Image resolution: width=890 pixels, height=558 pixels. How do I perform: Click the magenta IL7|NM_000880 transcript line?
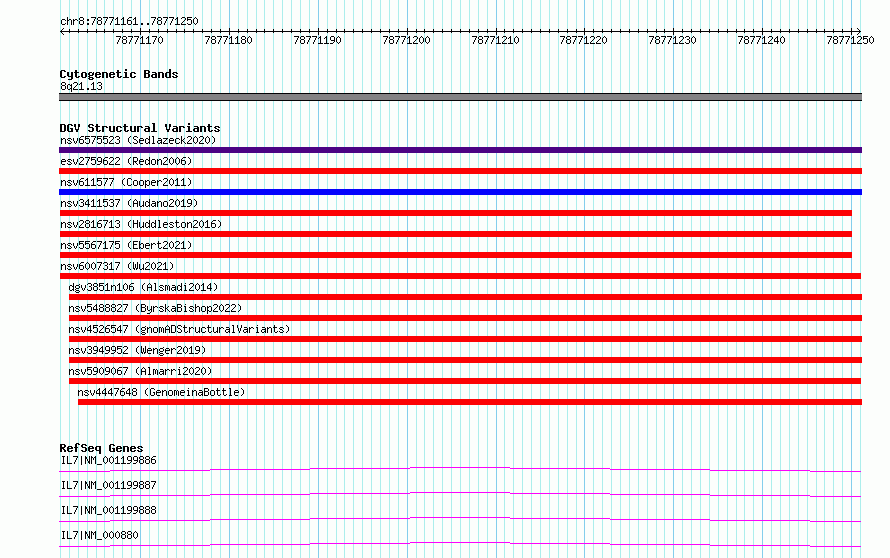(460, 544)
